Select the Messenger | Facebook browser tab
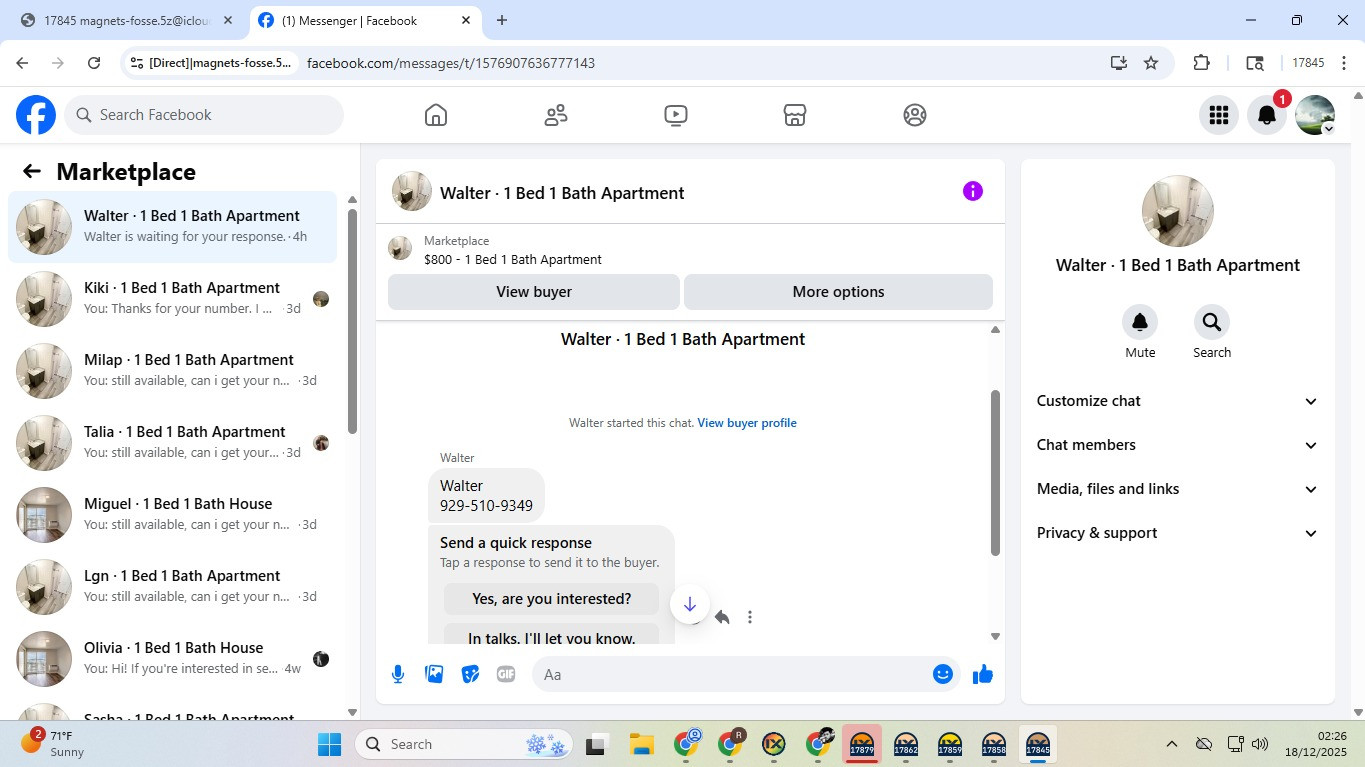 coord(364,21)
